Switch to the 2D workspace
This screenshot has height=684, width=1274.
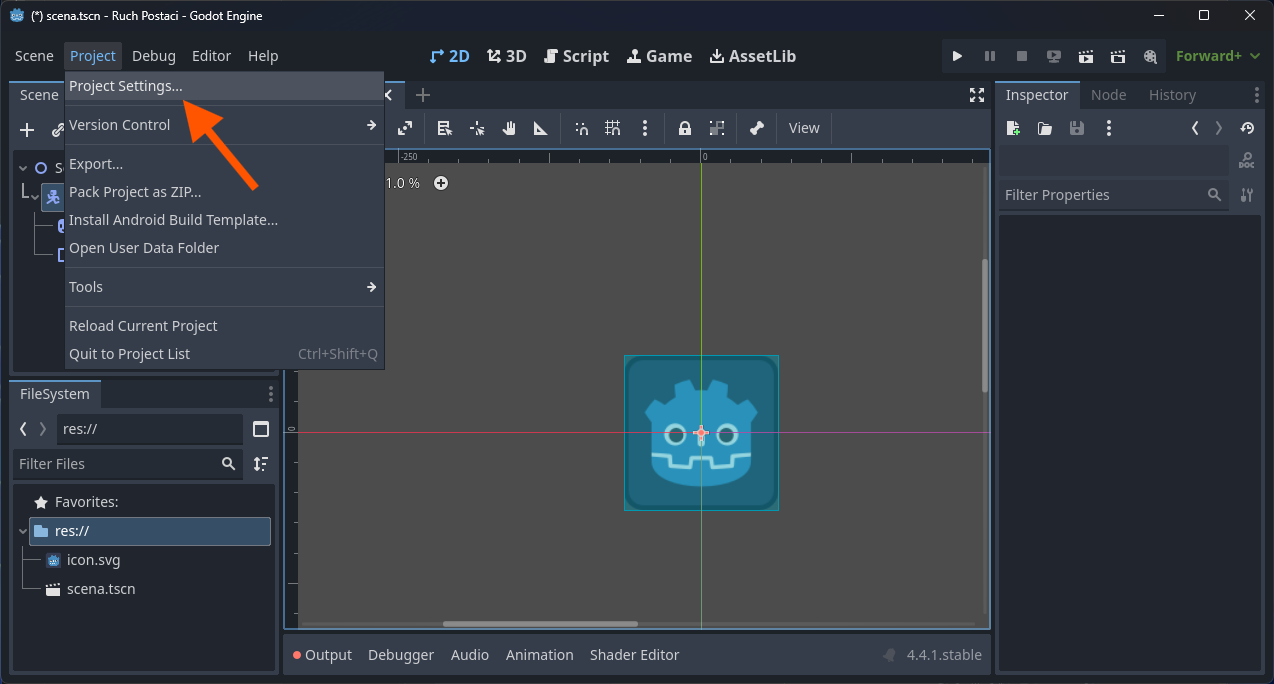(x=449, y=56)
